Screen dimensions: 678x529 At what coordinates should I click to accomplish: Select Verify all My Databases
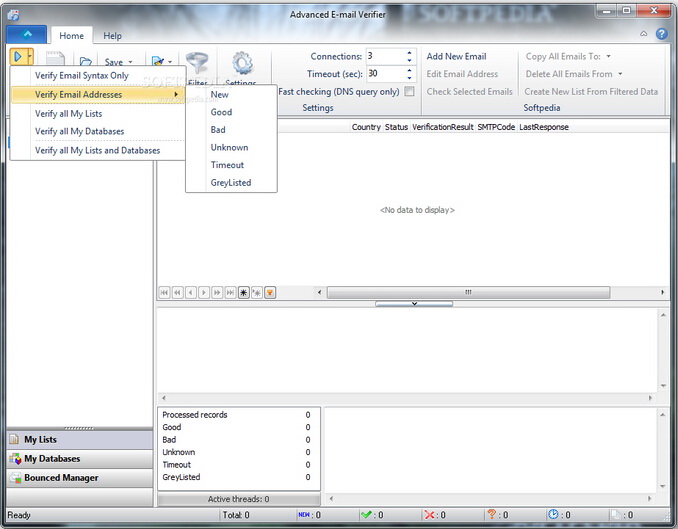99,131
